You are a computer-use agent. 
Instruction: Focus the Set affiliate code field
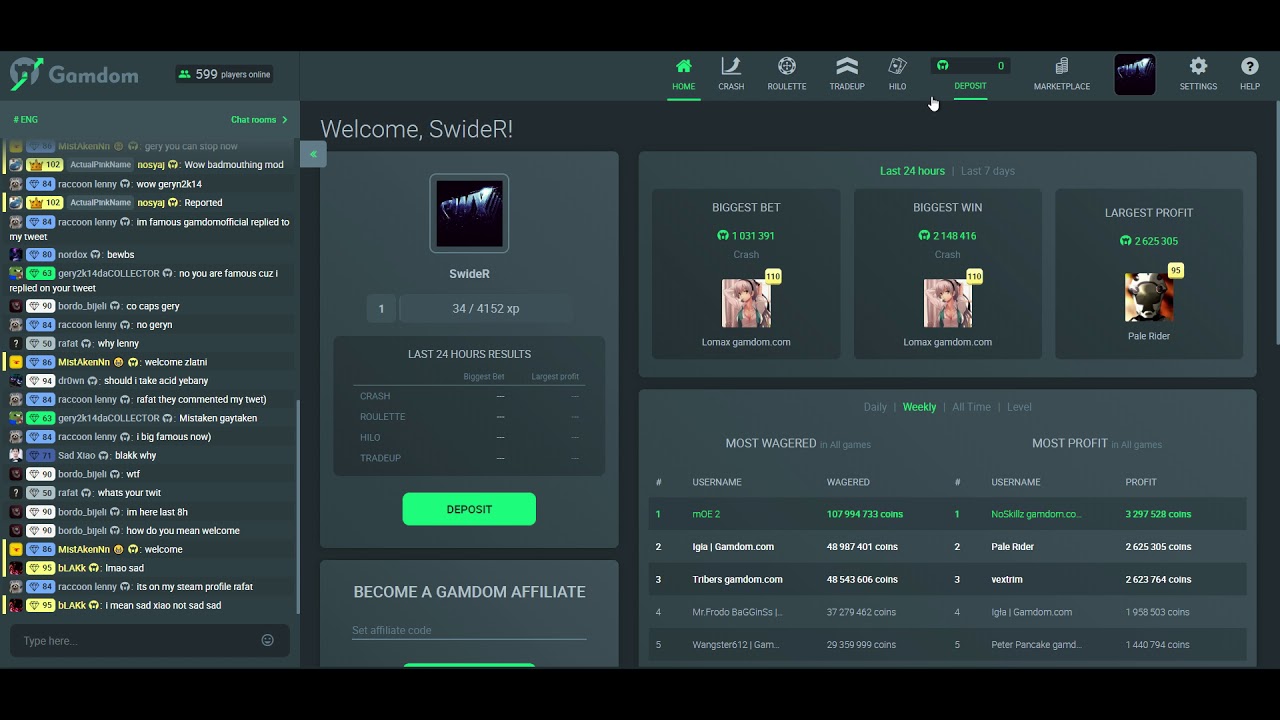coord(469,630)
